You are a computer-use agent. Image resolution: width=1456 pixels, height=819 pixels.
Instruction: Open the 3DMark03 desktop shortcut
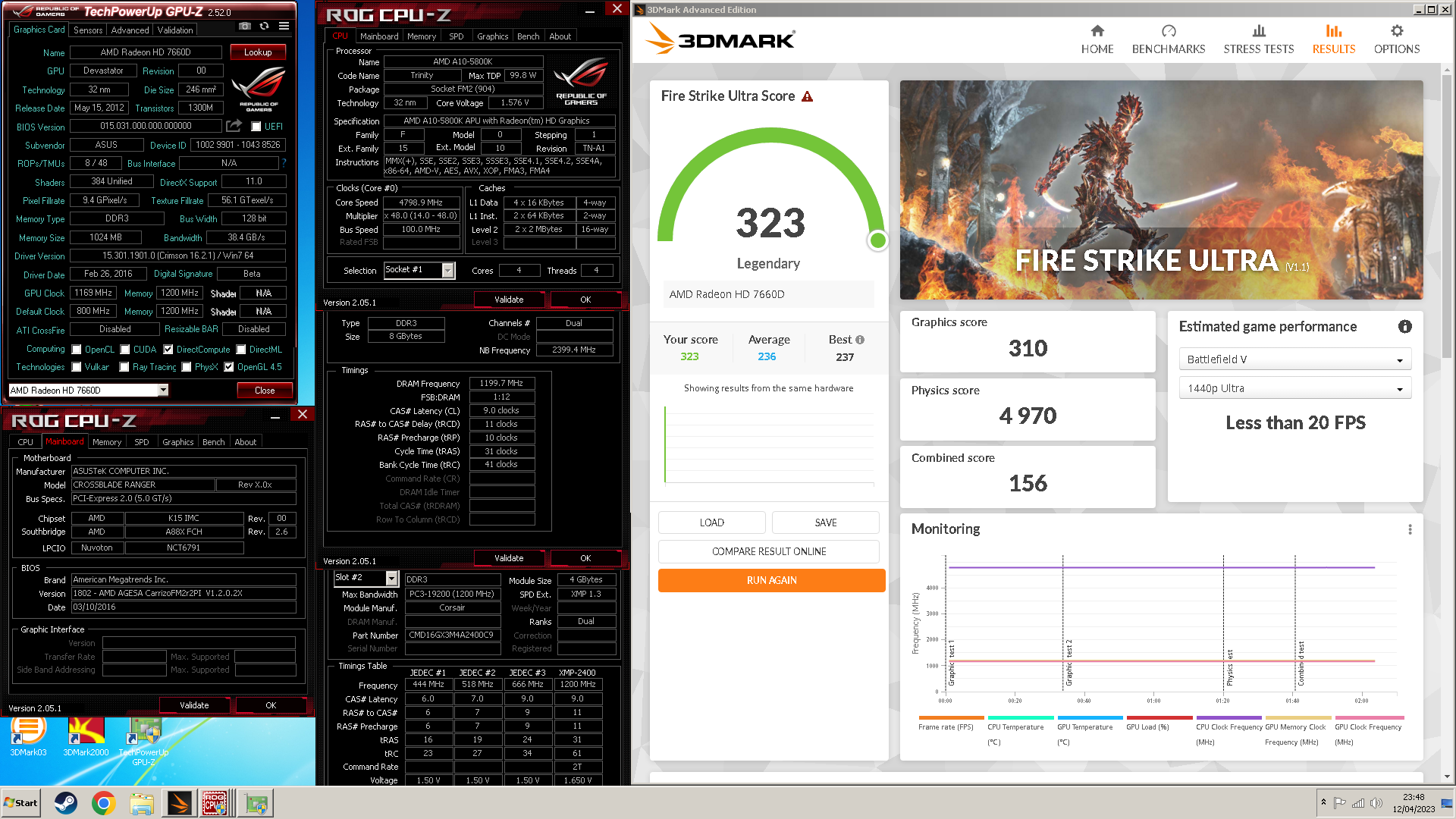tap(28, 737)
